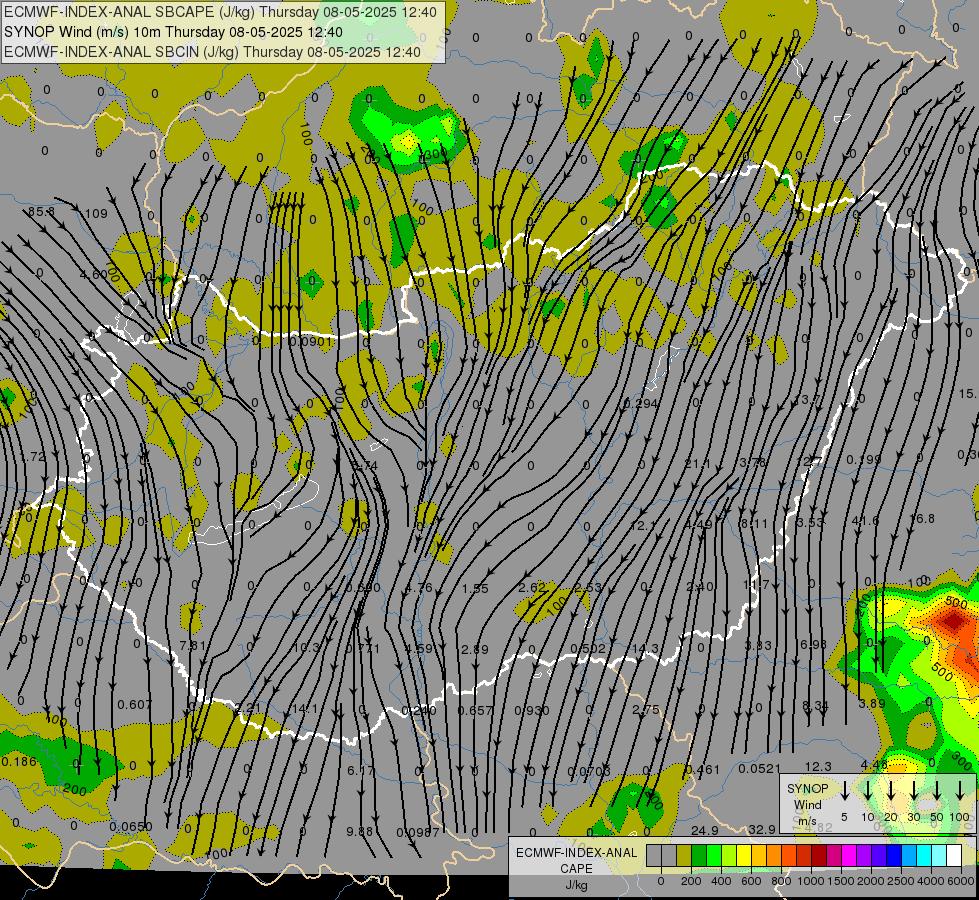979x900 pixels.
Task: Click the 'ECMWF-INDEX-ANAL' label in color legend
Action: [x=576, y=853]
